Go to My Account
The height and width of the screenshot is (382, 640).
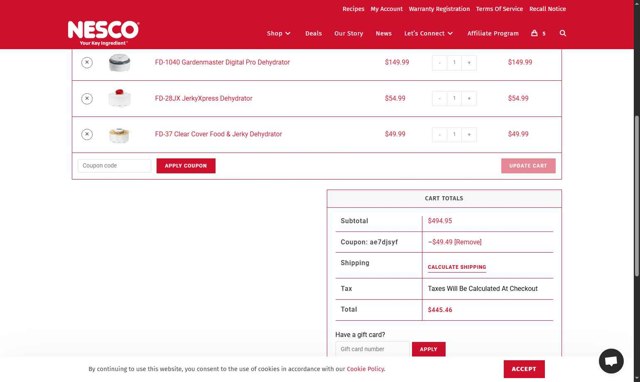[x=387, y=9]
